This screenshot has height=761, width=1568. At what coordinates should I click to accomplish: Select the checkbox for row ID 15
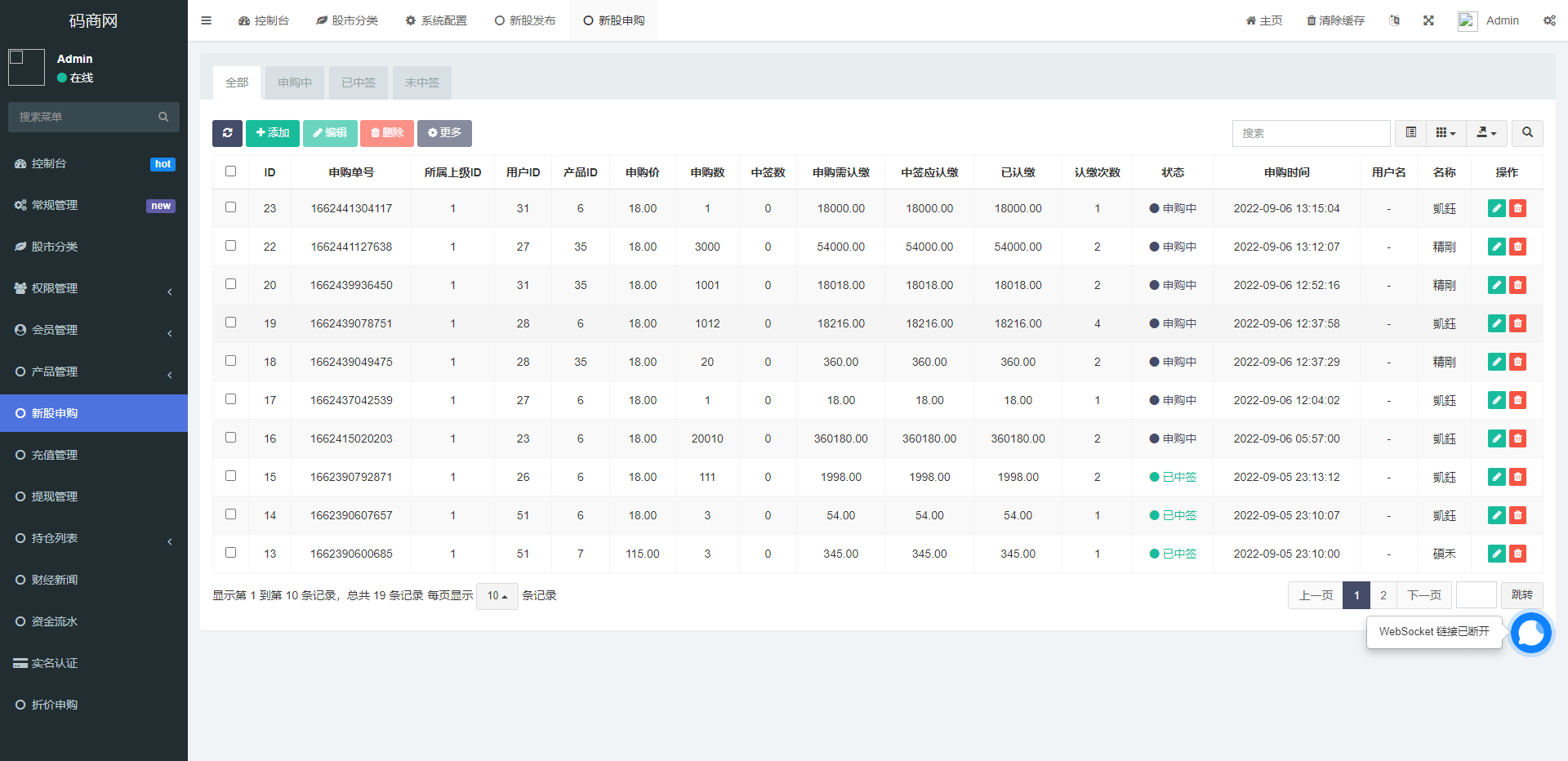(230, 476)
